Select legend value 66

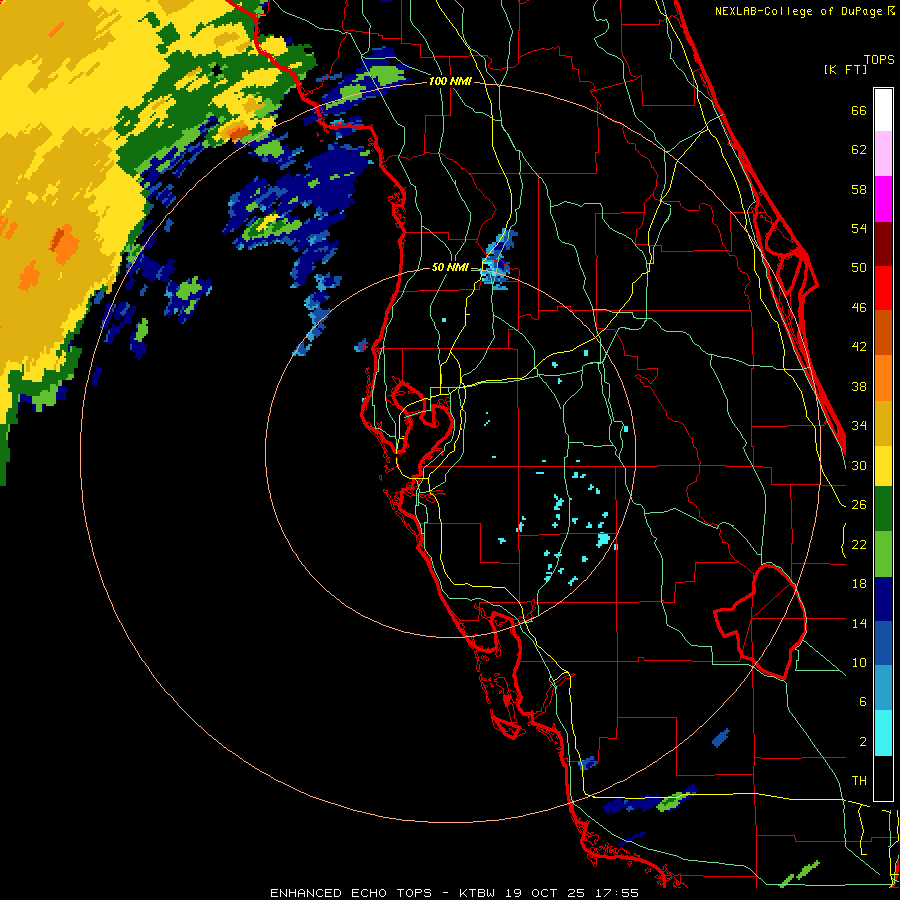click(x=859, y=110)
